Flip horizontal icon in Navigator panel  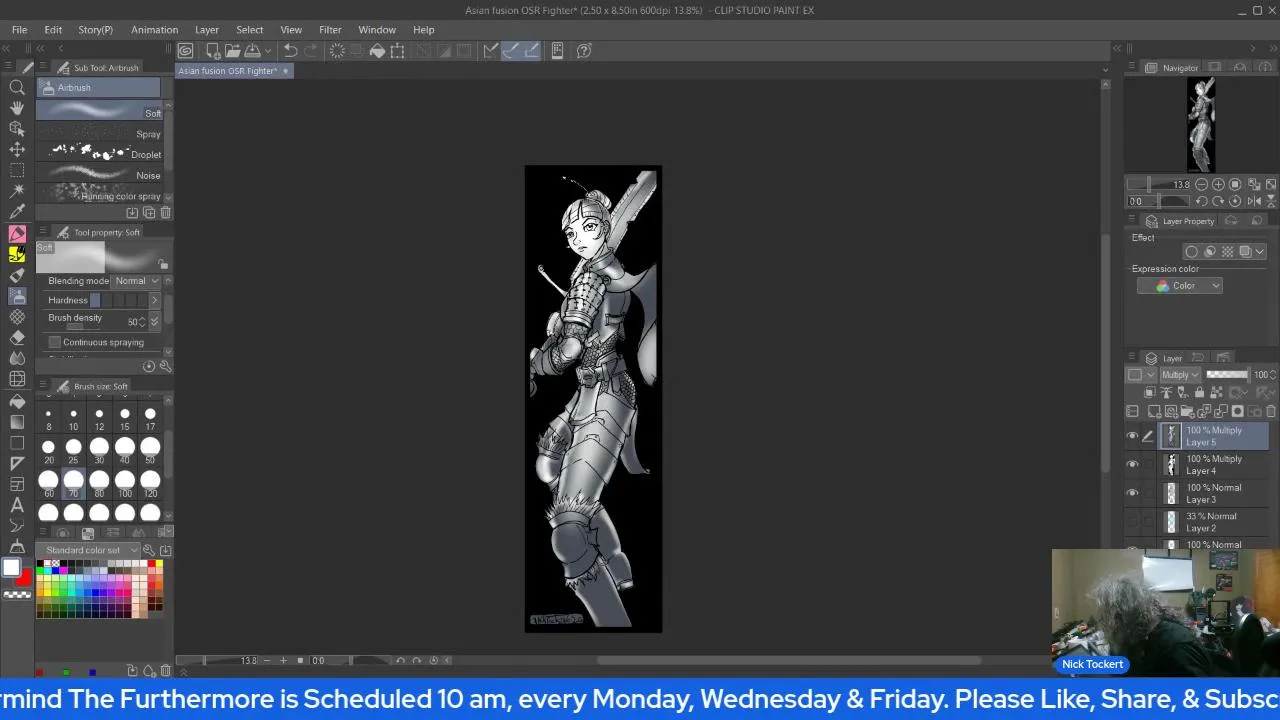pos(1252,201)
